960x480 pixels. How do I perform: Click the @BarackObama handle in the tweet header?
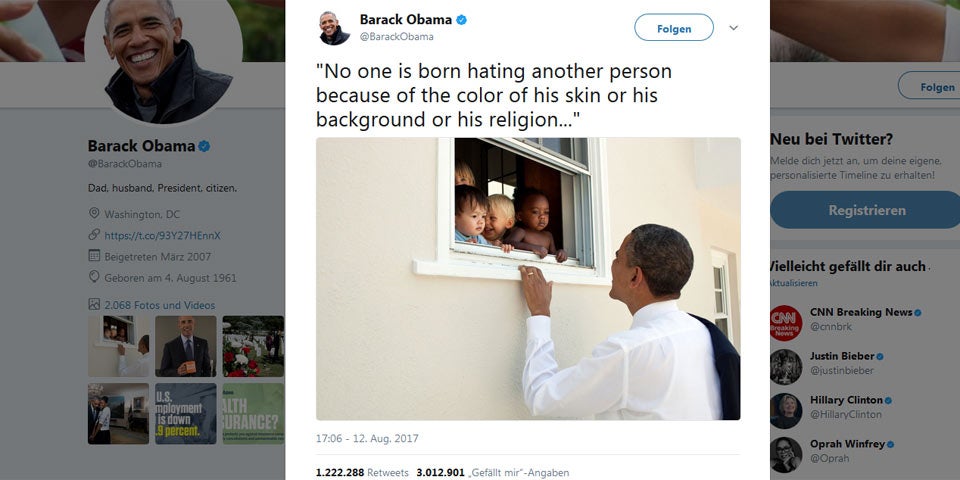[396, 37]
